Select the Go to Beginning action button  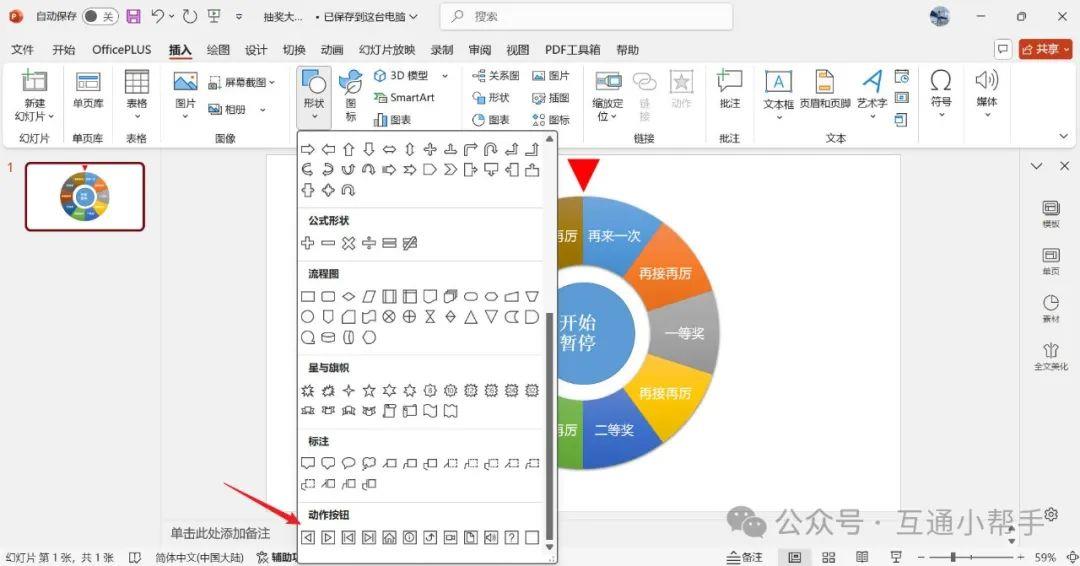(x=349, y=537)
